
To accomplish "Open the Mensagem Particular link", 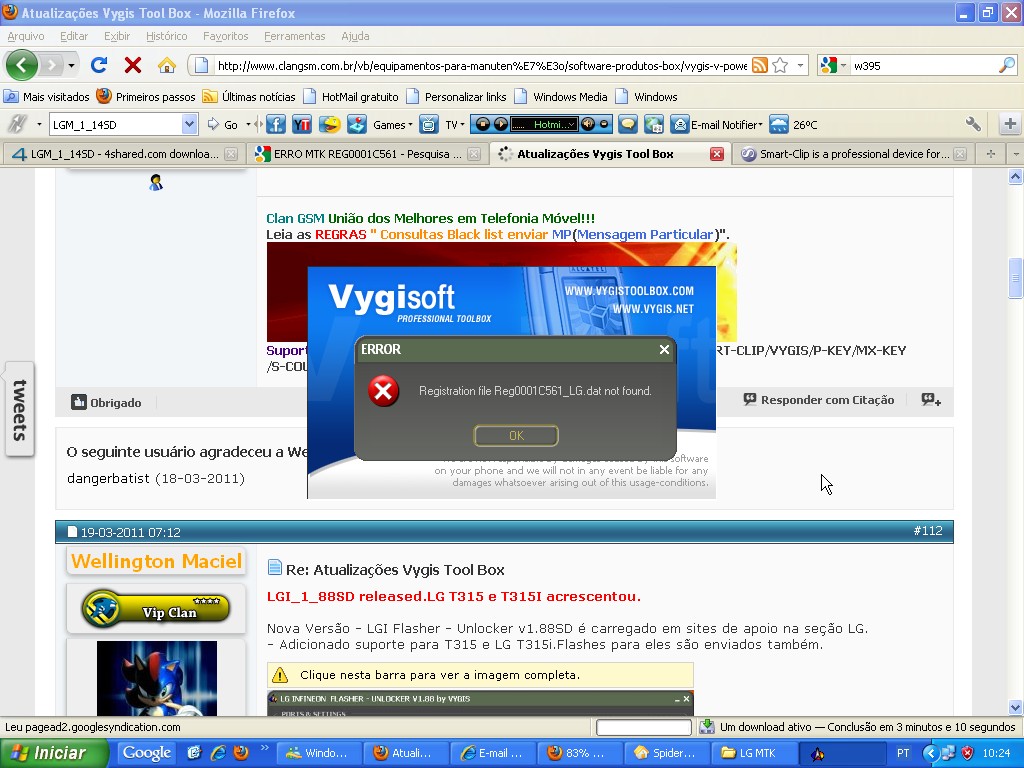I will (x=645, y=234).
